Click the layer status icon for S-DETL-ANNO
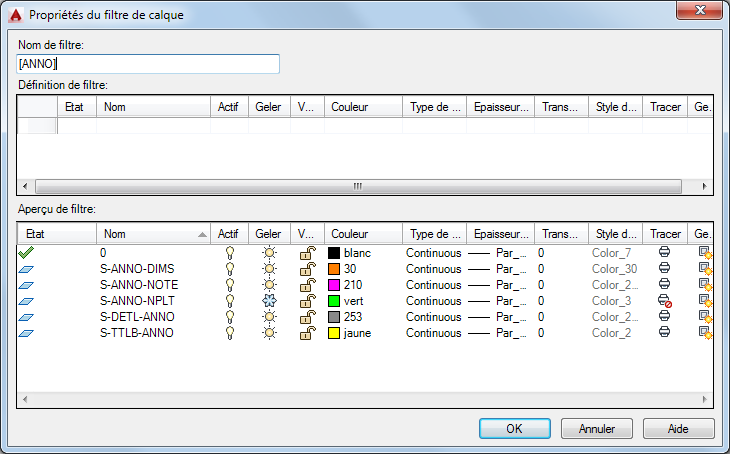This screenshot has width=730, height=454. point(26,317)
